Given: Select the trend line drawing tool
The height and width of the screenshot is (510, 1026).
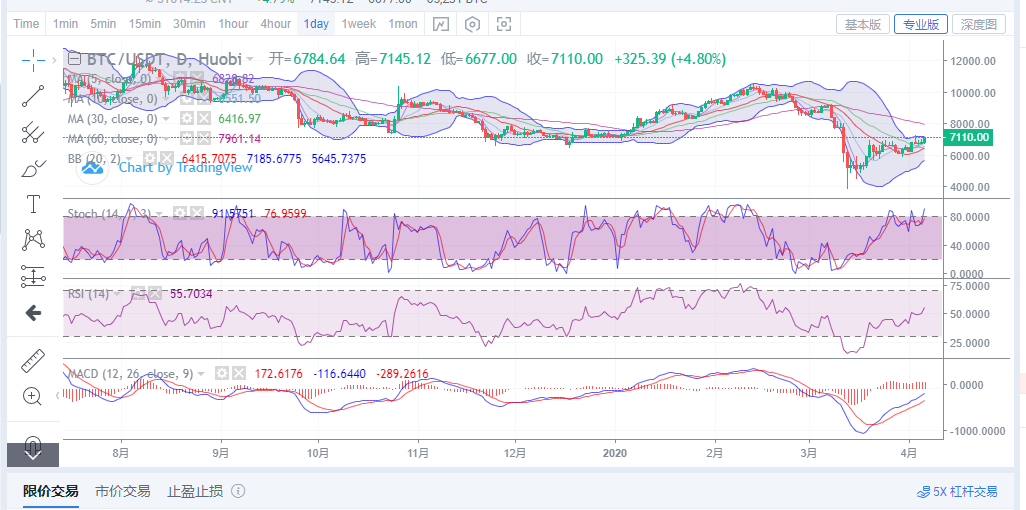Looking at the screenshot, I should tap(33, 96).
